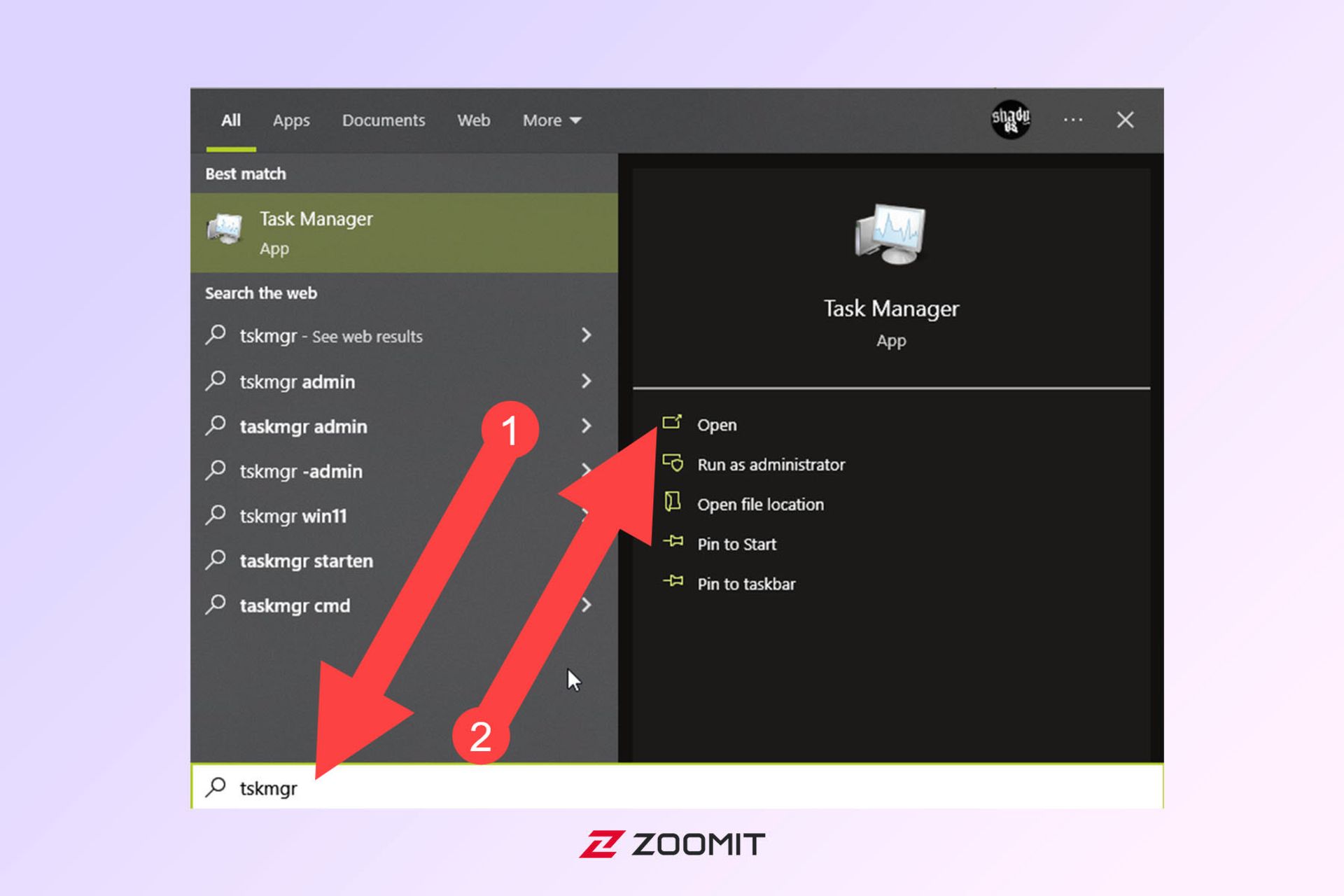Image resolution: width=1344 pixels, height=896 pixels.
Task: Click magnifier icon beside tskmgr win11
Action: coord(216,515)
